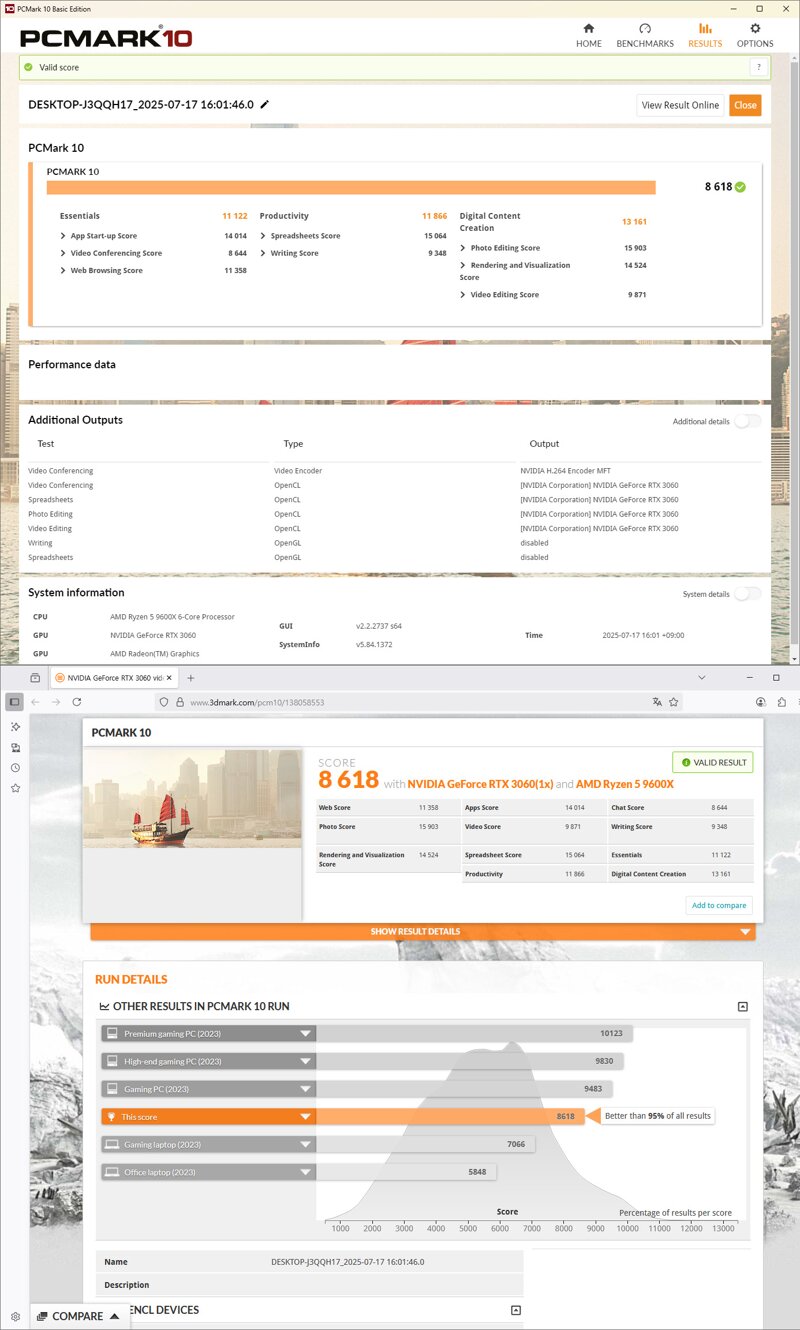Click the browser translate page icon

657,702
